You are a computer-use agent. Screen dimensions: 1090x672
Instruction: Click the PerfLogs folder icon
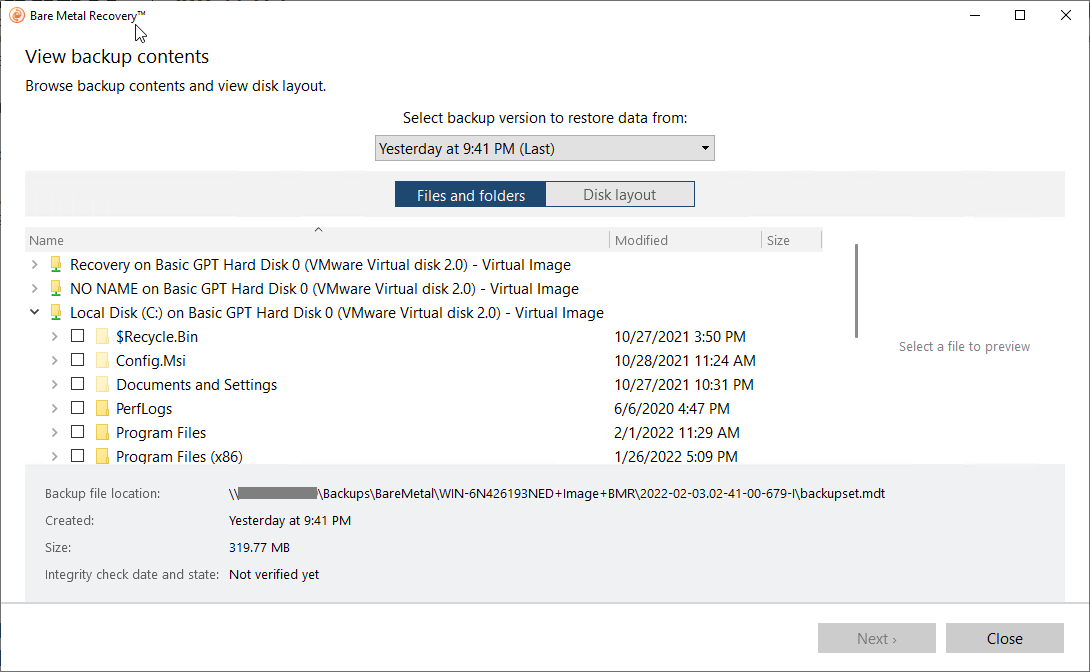click(x=102, y=409)
